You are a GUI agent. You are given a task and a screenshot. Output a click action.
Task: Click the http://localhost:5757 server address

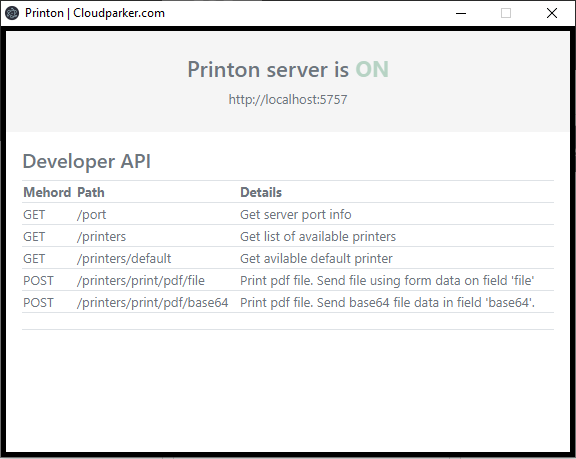pyautogui.click(x=288, y=100)
